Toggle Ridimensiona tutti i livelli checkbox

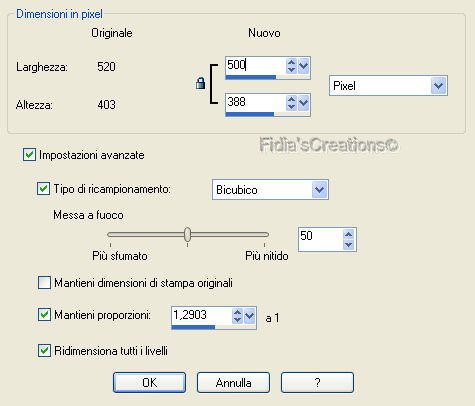pyautogui.click(x=44, y=351)
